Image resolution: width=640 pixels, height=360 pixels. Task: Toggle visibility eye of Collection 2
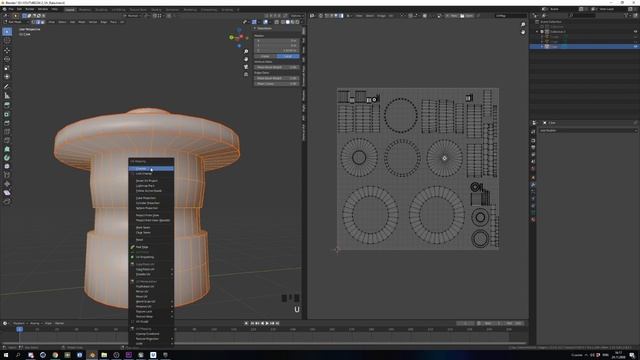pos(636,31)
